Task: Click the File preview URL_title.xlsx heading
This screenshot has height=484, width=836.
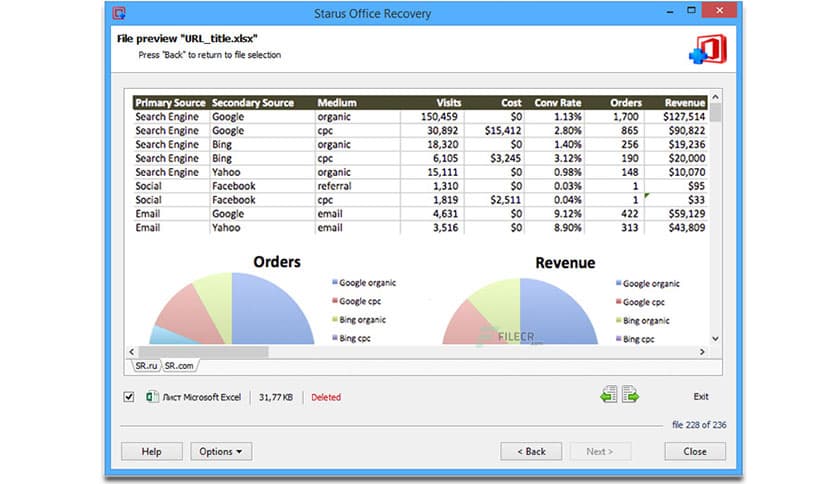Action: click(187, 38)
